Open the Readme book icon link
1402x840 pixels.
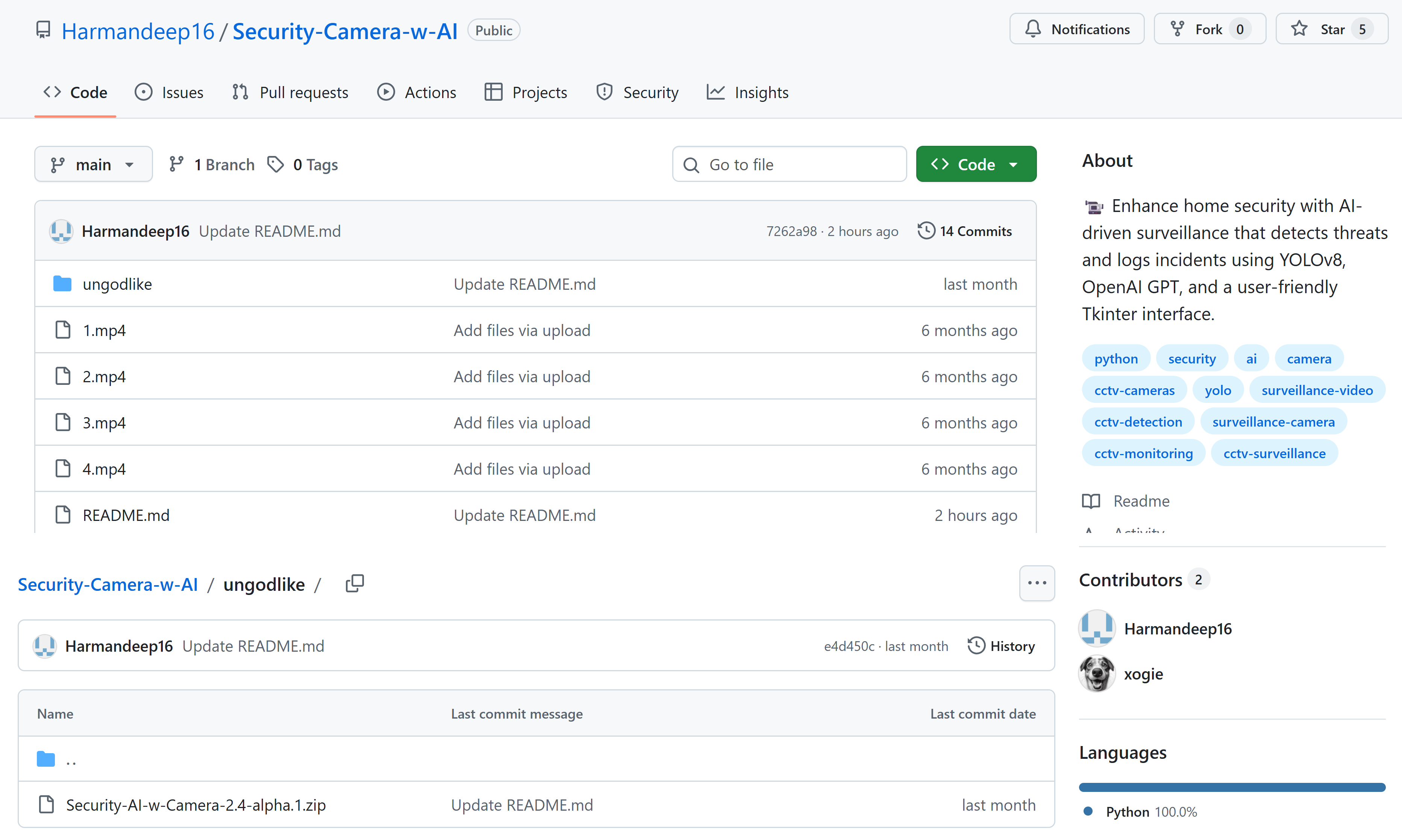[x=1091, y=501]
